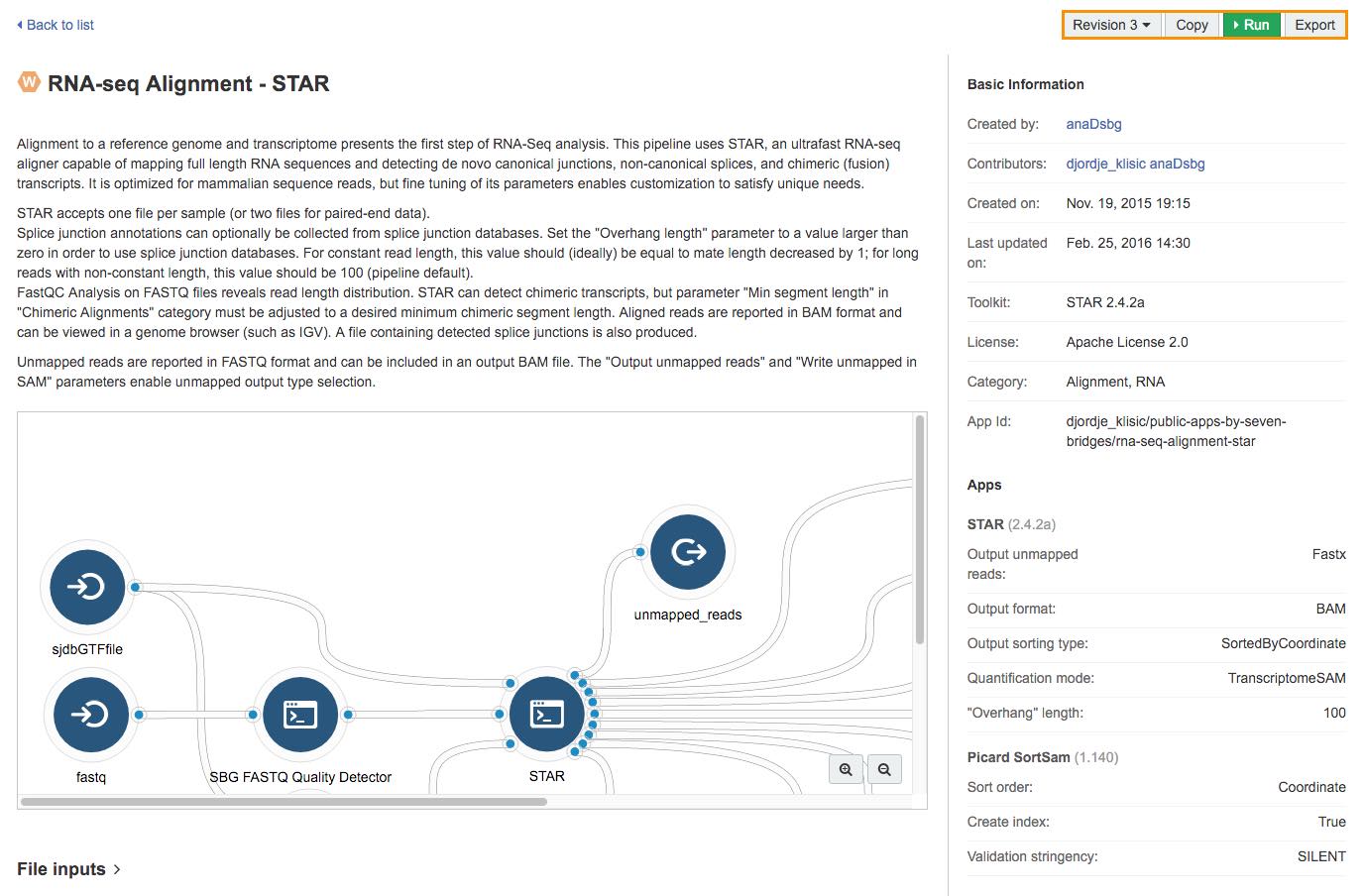This screenshot has width=1365, height=896.
Task: Click the fastq input node icon
Action: point(90,714)
